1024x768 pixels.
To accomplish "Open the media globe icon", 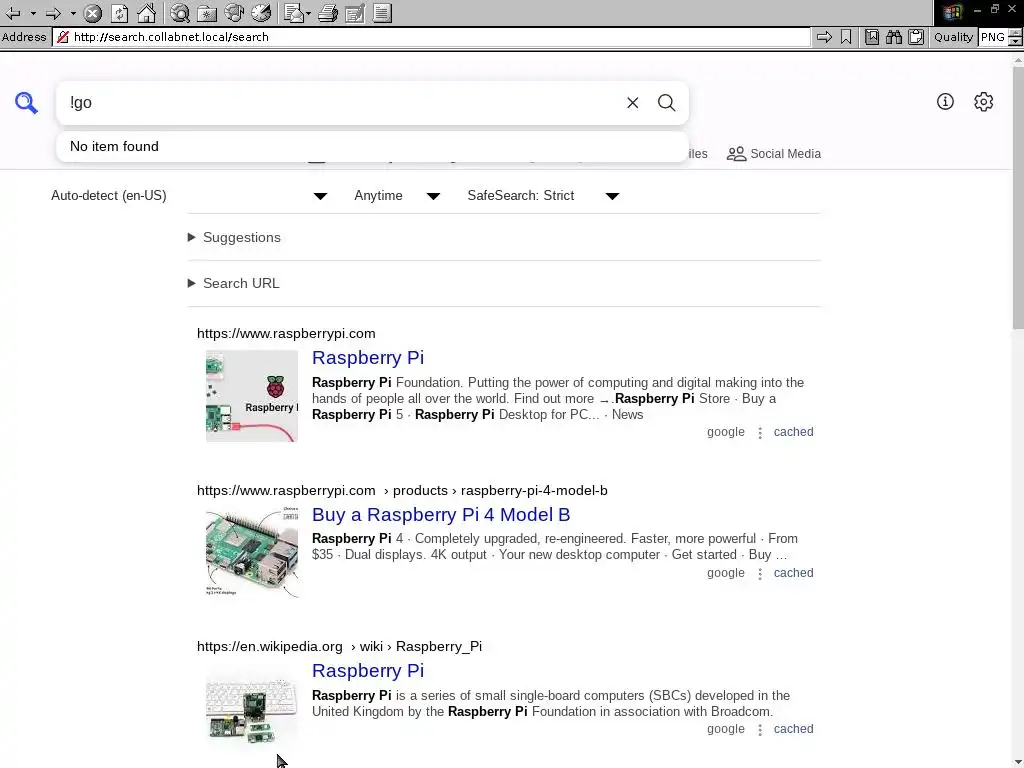I will pos(234,13).
